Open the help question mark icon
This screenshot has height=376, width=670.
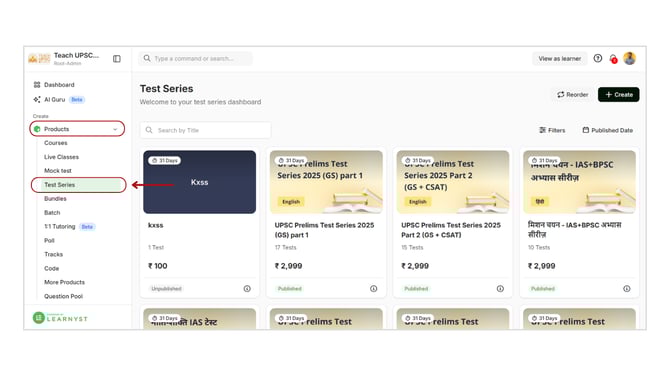click(x=598, y=58)
